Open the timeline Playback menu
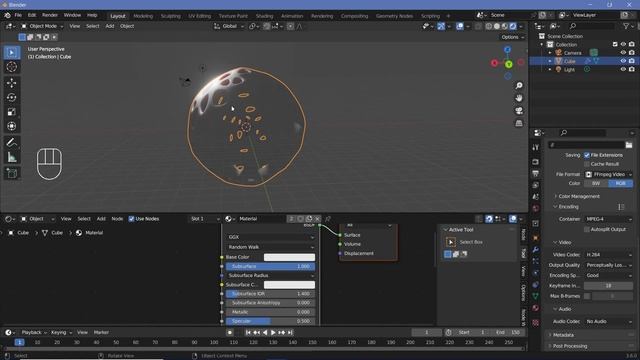This screenshot has height=360, width=640. point(34,333)
